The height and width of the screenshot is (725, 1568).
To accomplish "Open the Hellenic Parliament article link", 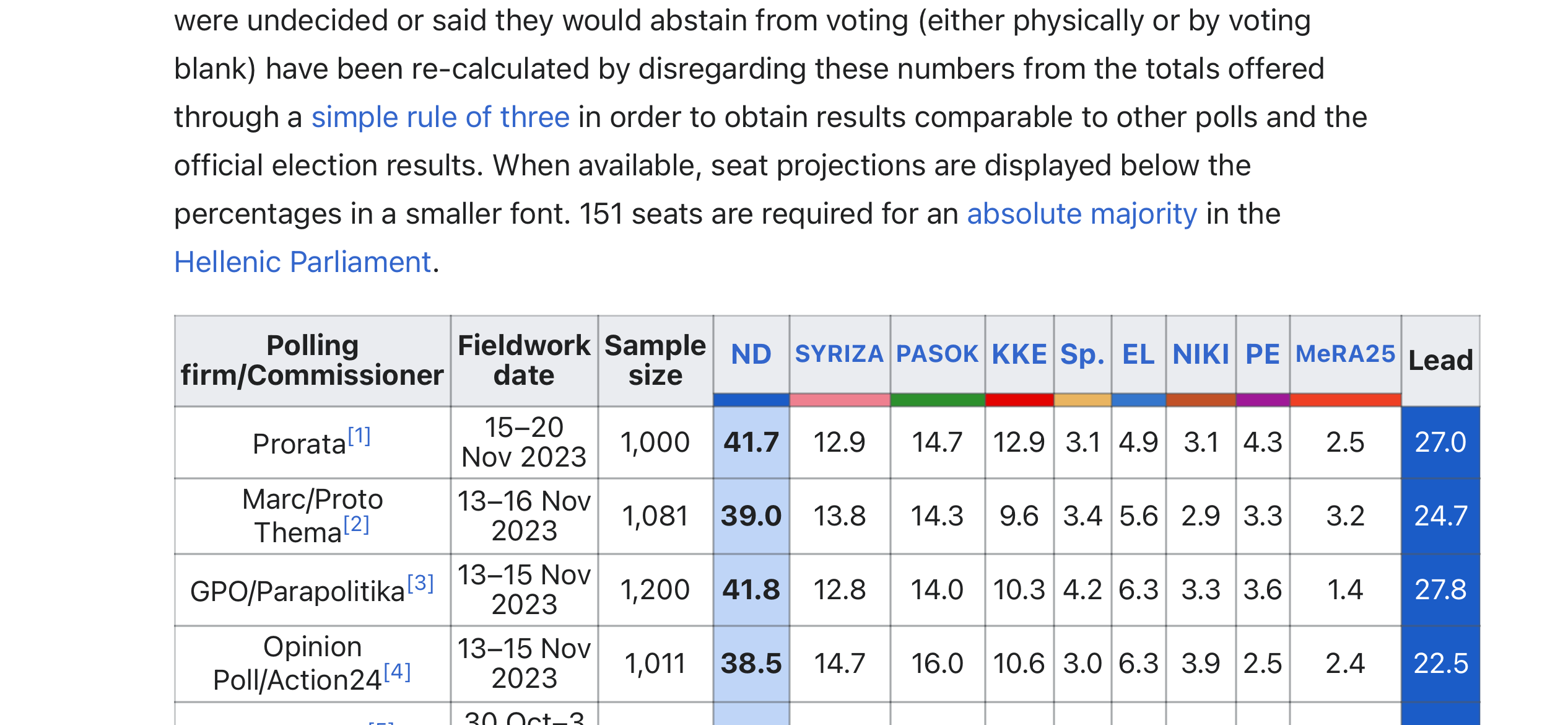I will [303, 262].
